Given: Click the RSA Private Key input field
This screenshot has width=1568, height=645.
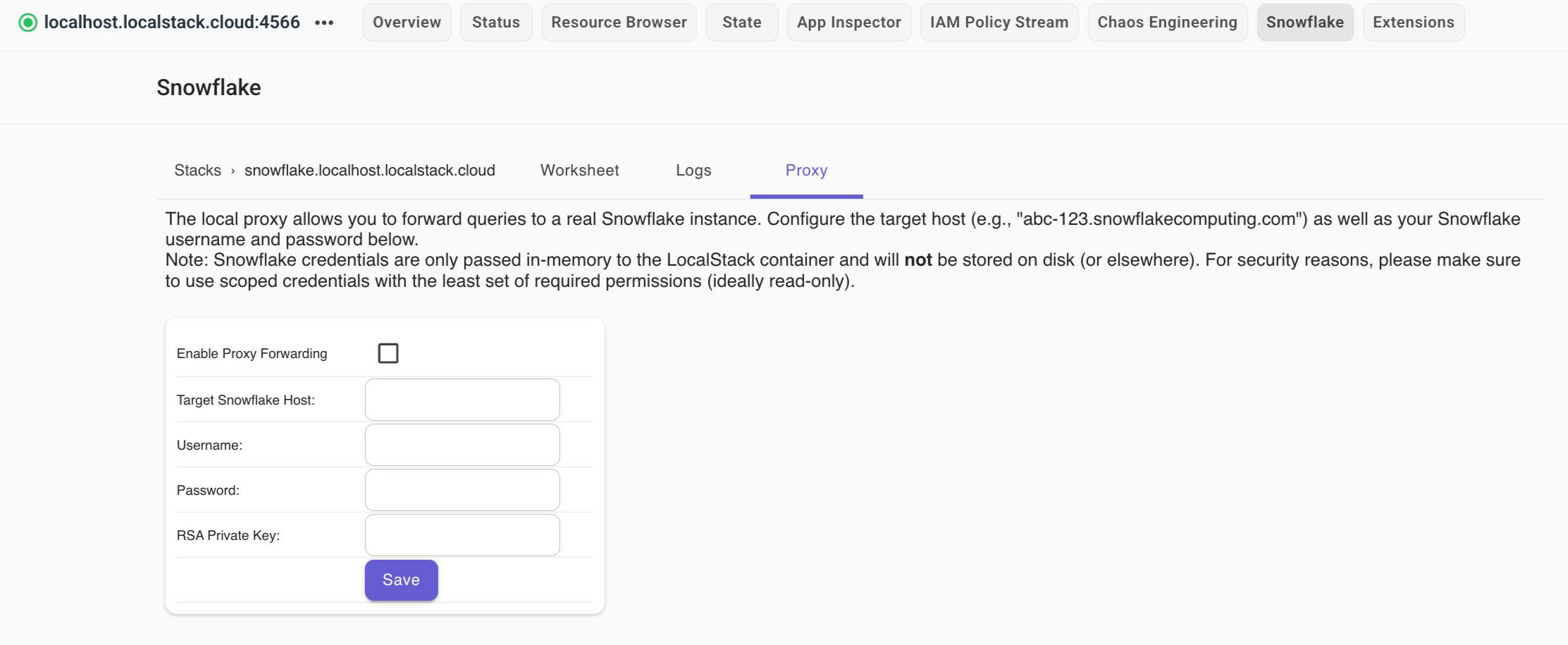Looking at the screenshot, I should click(x=461, y=534).
